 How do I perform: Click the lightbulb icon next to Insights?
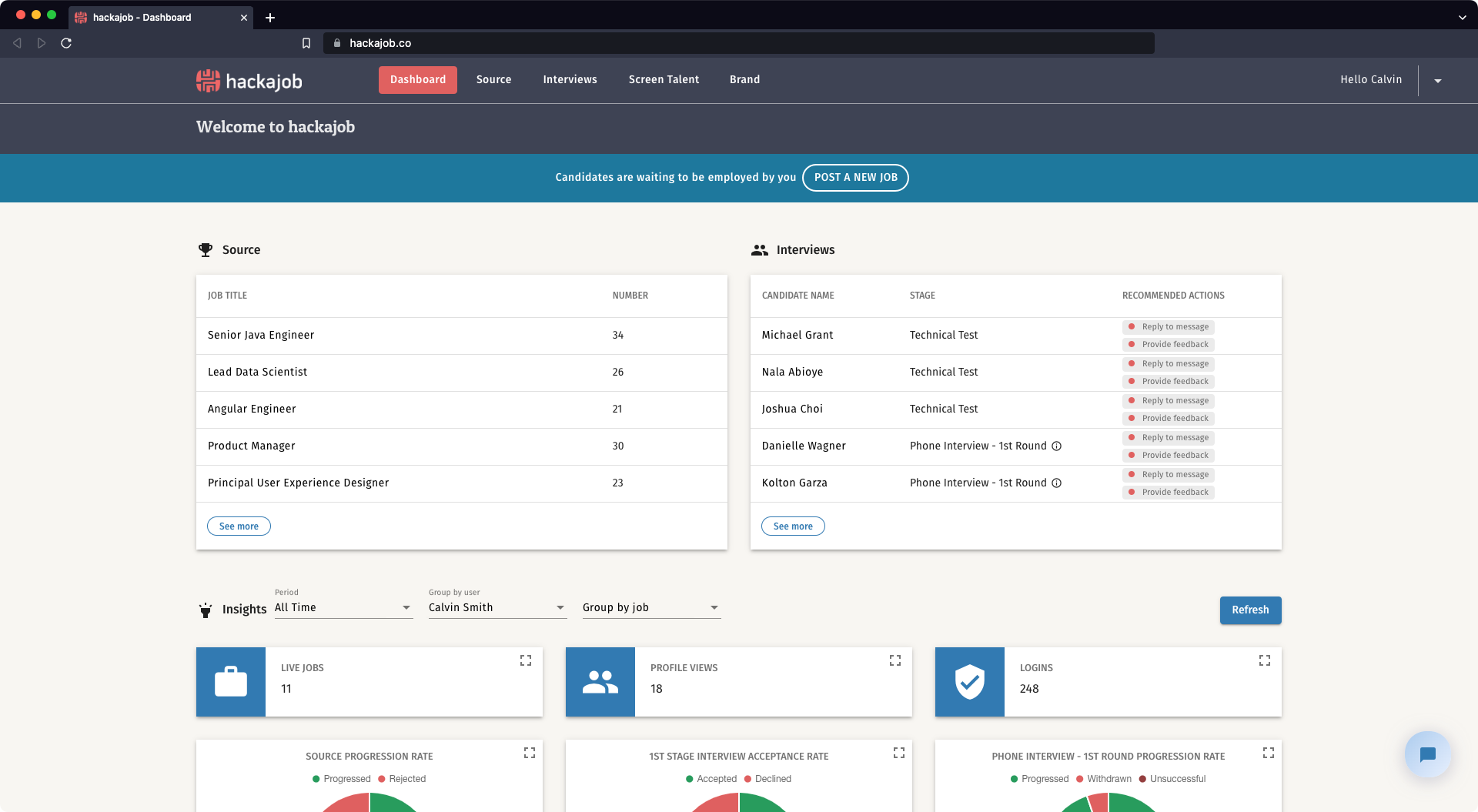point(205,610)
